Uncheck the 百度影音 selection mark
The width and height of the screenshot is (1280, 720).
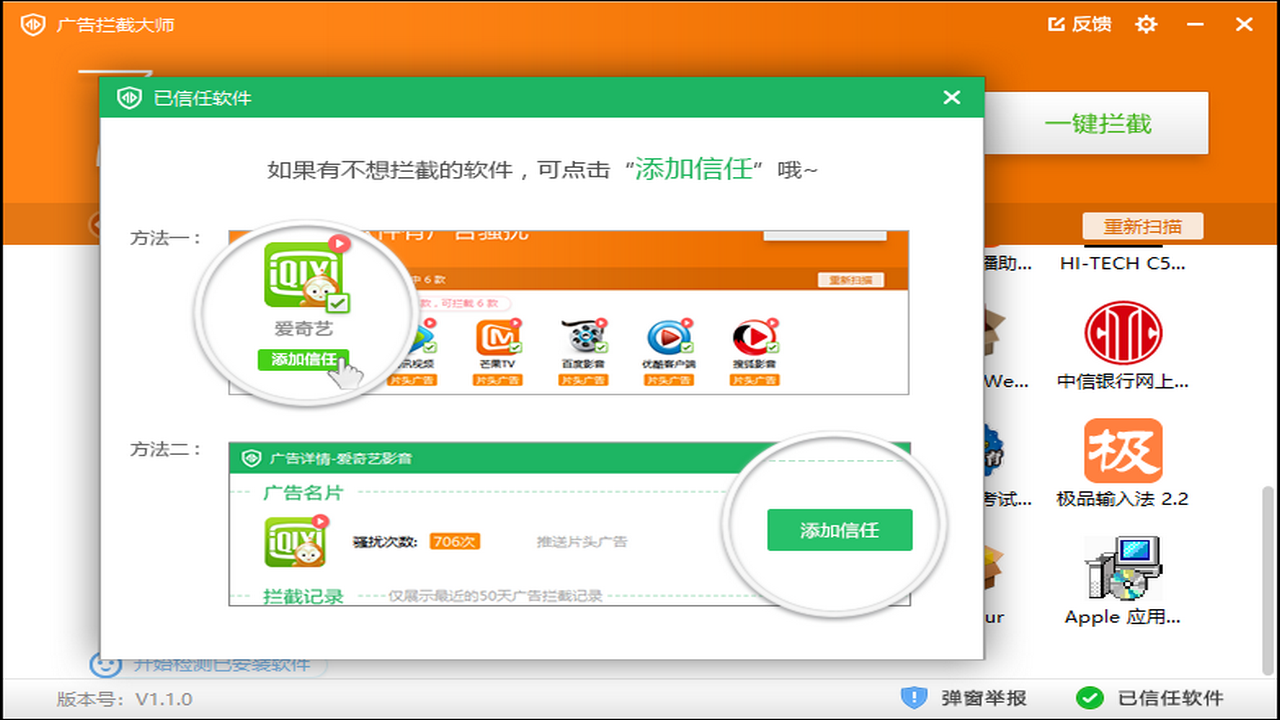coord(600,347)
